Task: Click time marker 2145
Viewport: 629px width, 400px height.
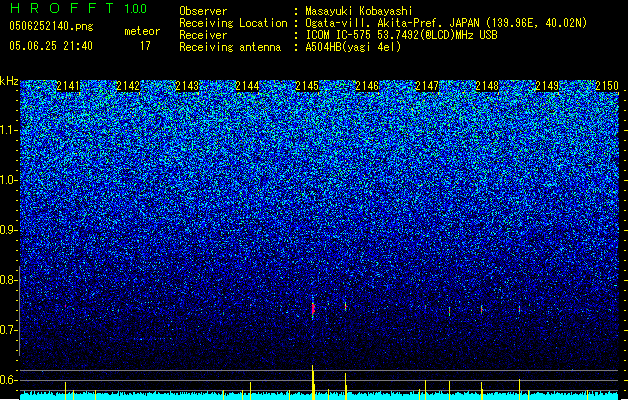Action: click(x=307, y=85)
